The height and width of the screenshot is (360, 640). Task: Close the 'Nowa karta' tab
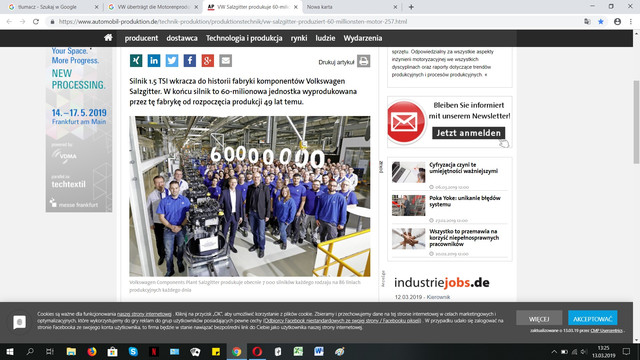click(395, 7)
